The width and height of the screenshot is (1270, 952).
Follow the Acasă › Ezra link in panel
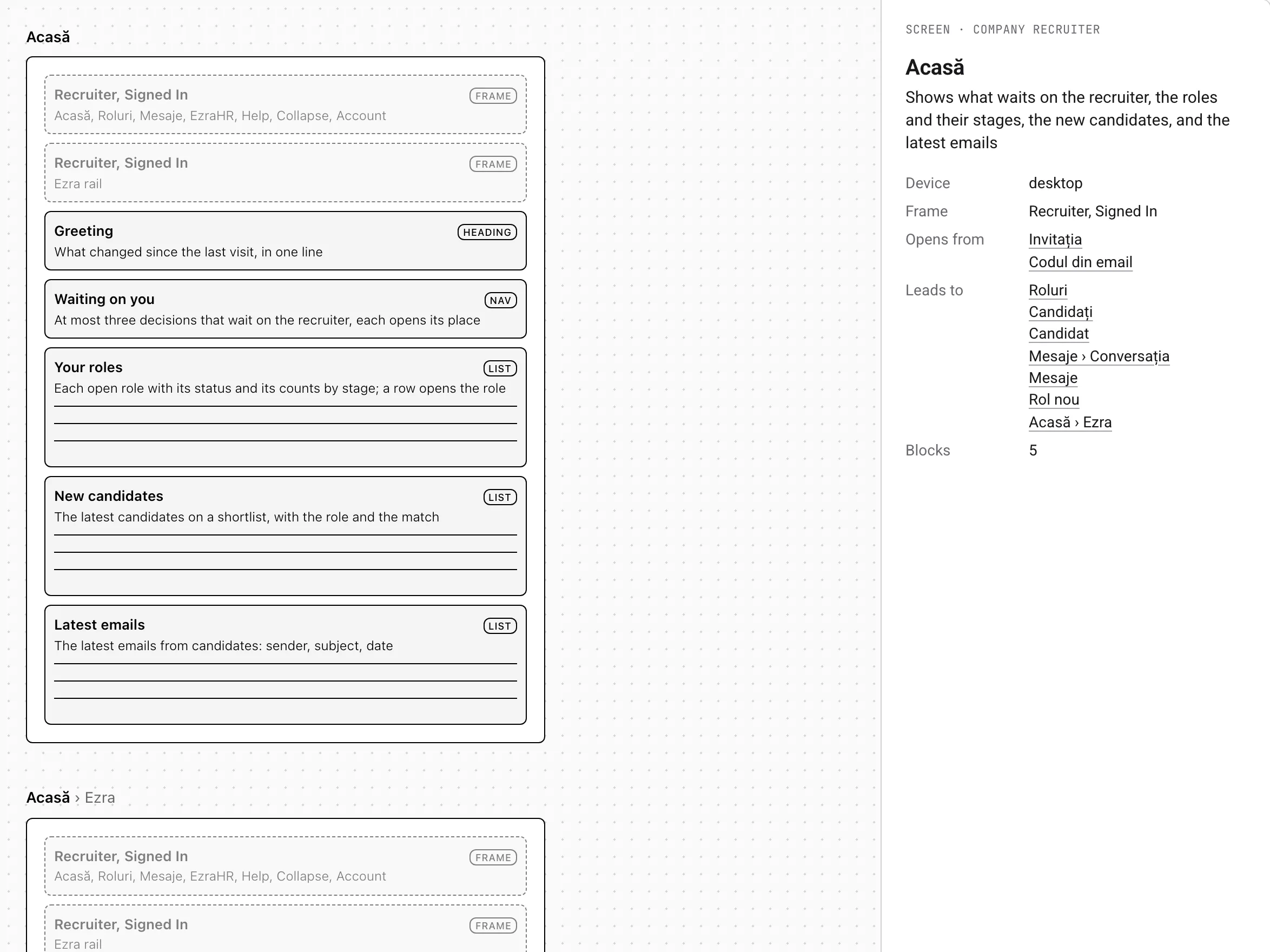tap(1070, 422)
